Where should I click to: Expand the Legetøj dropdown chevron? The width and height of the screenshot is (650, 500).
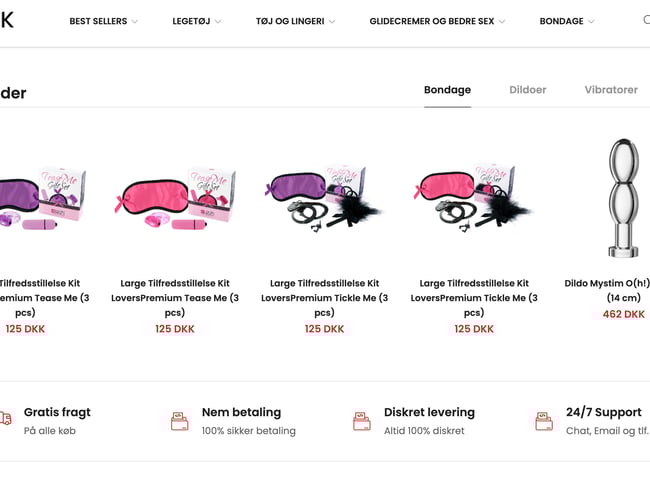(218, 21)
